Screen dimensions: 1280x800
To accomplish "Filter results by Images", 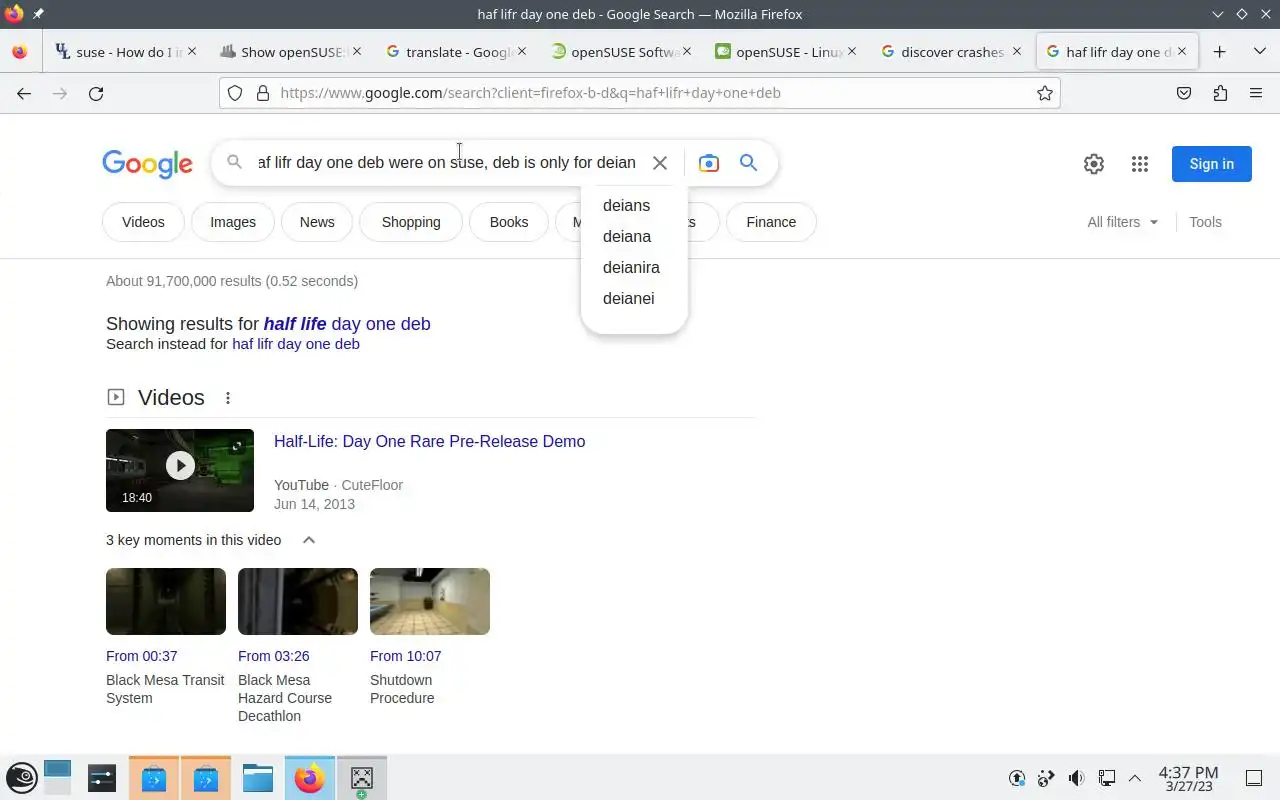I will [233, 222].
